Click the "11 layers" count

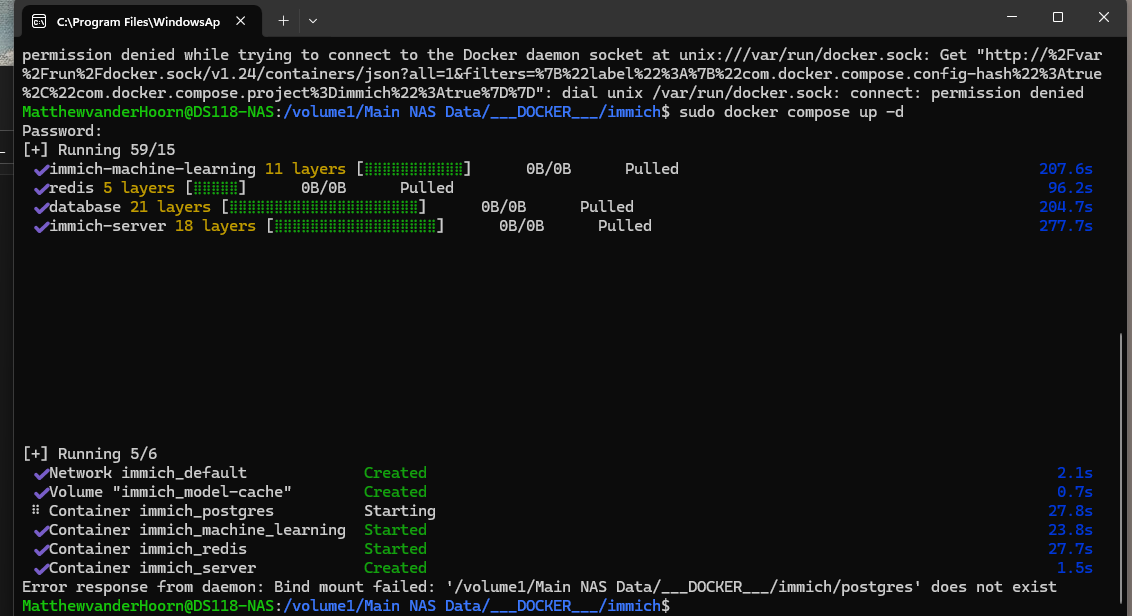305,169
